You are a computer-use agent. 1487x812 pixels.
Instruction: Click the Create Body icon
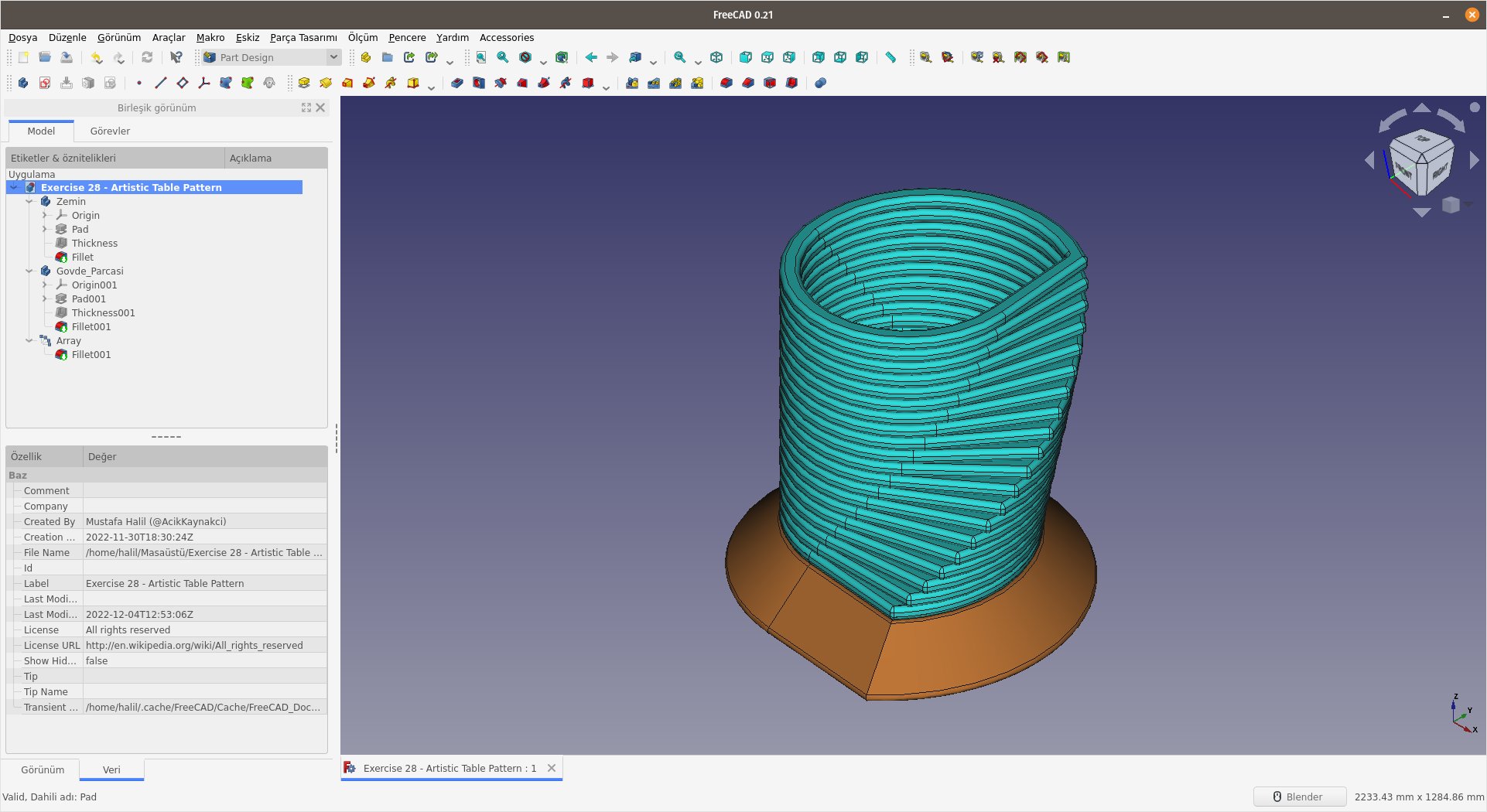[23, 83]
